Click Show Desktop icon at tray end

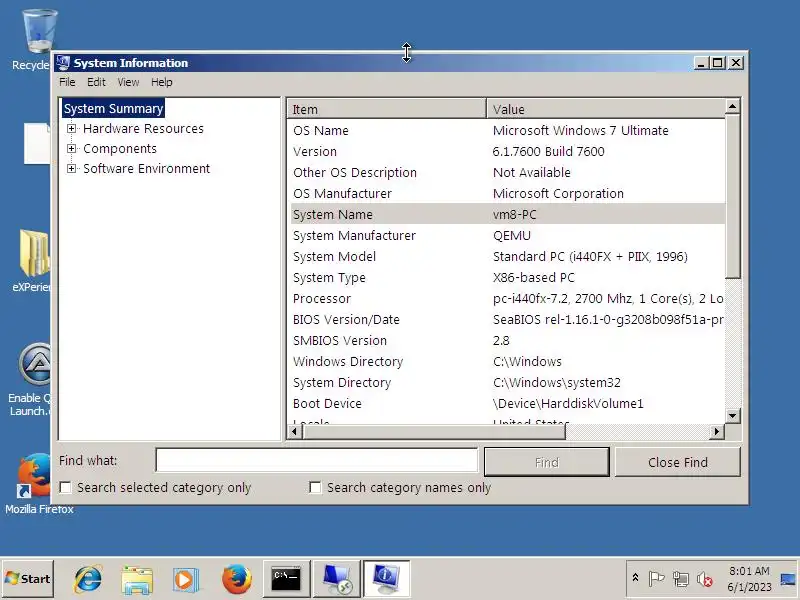pos(788,579)
